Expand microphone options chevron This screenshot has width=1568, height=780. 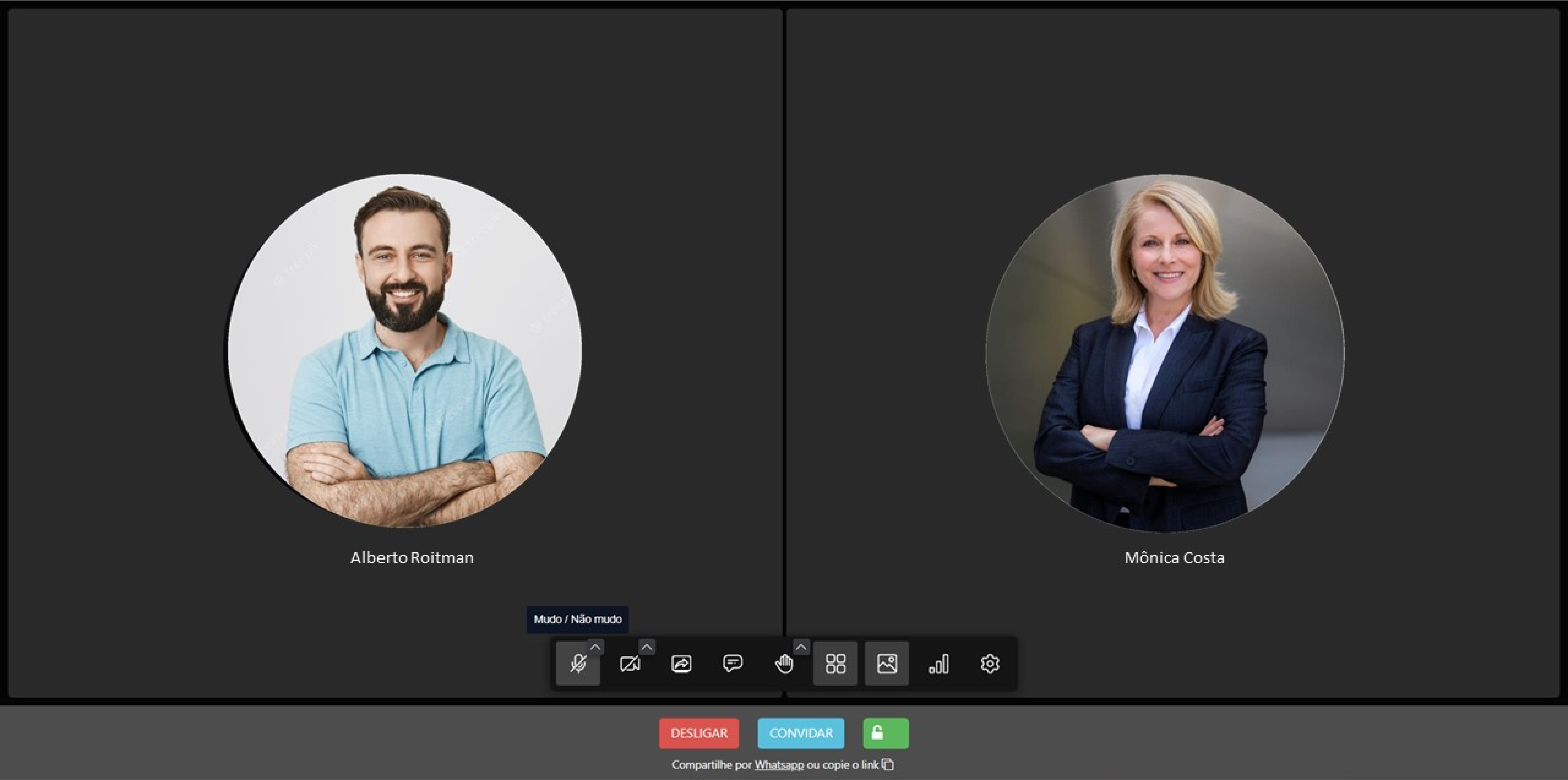tap(595, 647)
